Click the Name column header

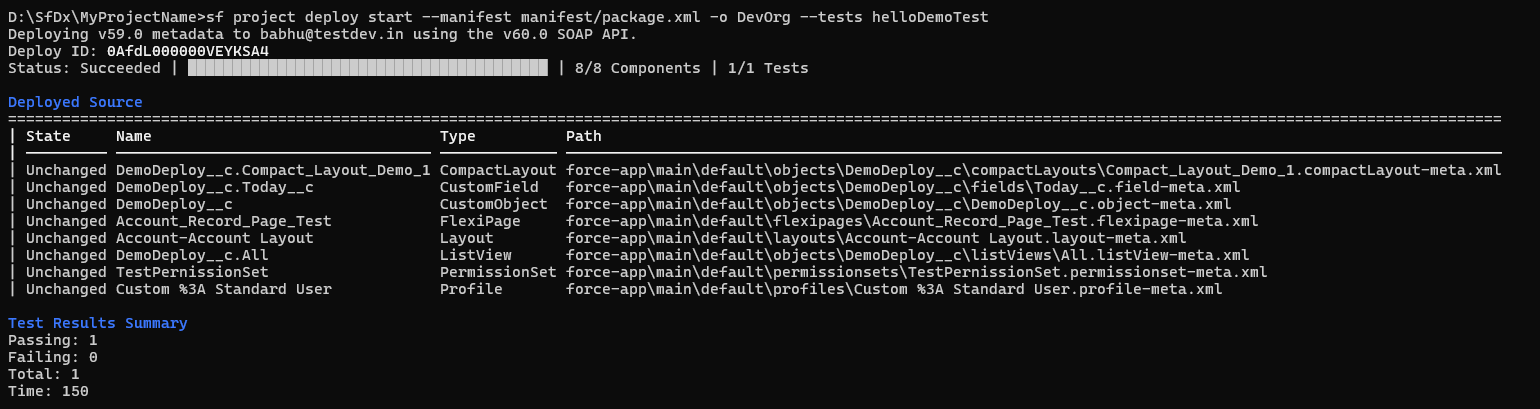[x=134, y=136]
